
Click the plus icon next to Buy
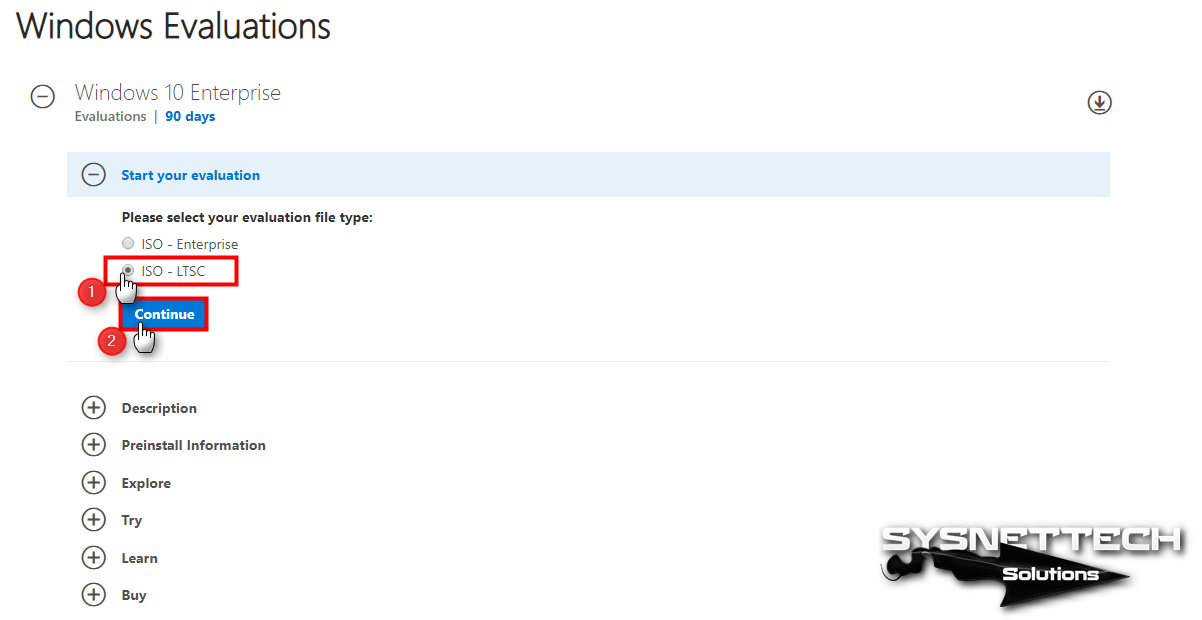[93, 595]
